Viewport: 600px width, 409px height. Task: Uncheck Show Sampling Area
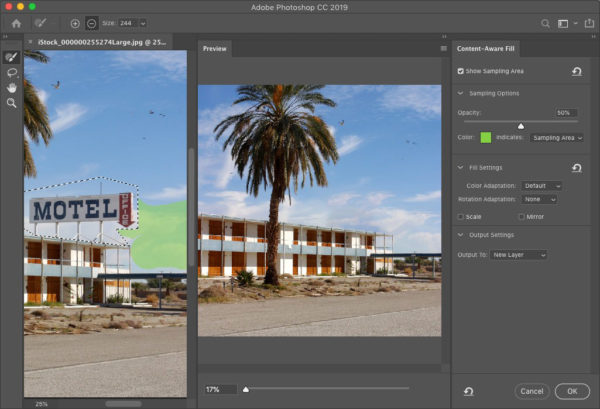460,71
